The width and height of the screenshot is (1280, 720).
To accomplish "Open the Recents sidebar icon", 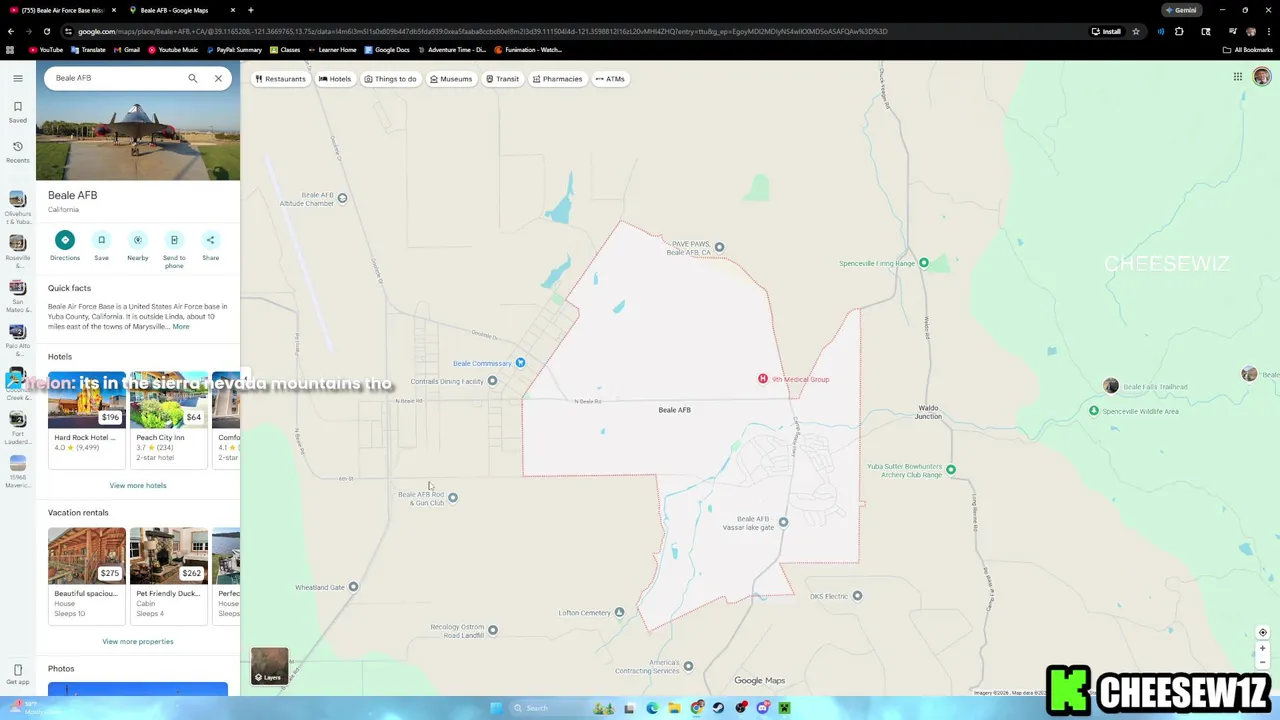I will point(17,151).
